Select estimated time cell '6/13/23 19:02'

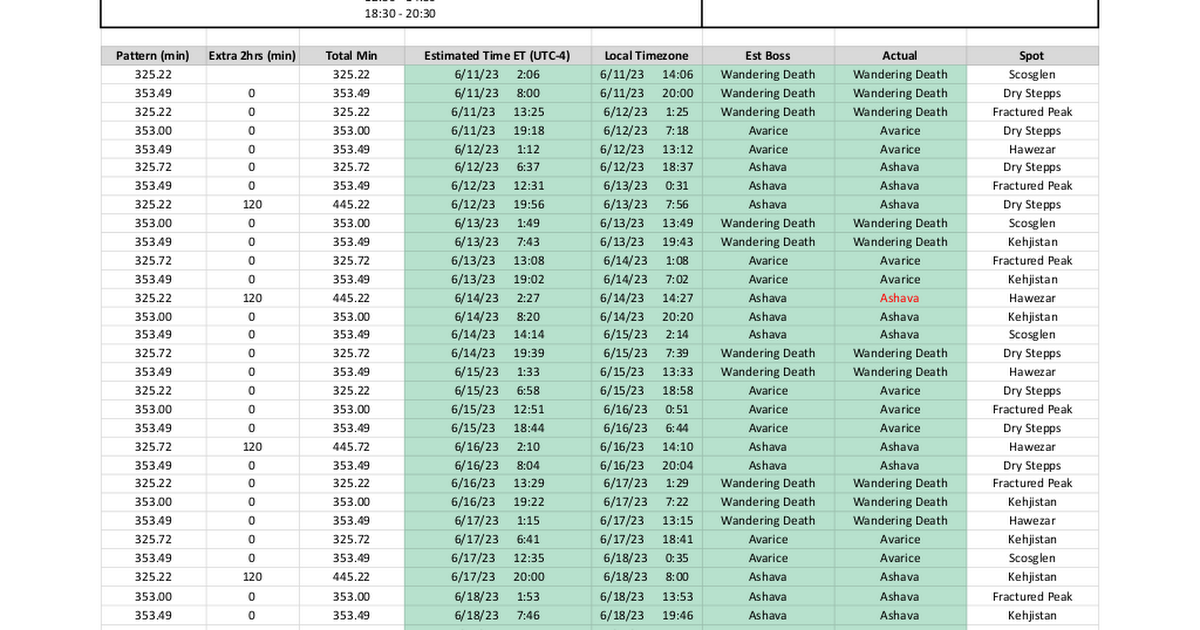tap(497, 279)
